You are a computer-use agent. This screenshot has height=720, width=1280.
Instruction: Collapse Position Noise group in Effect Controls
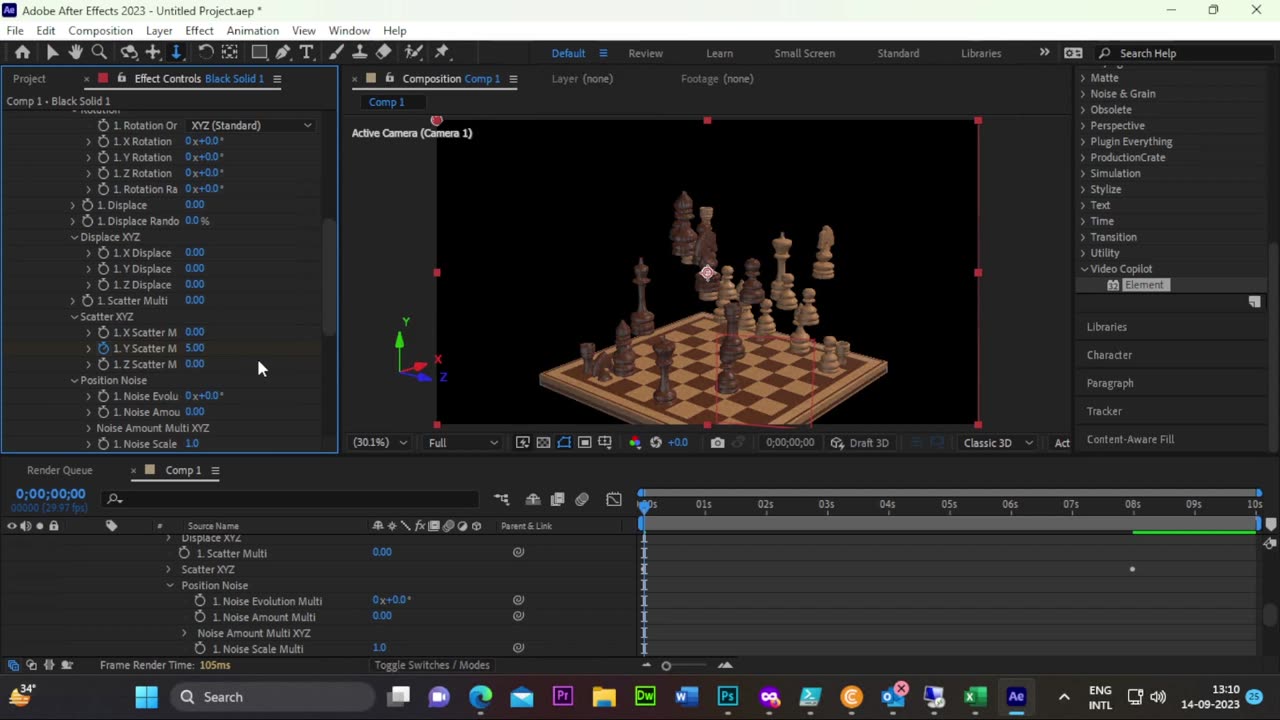74,381
